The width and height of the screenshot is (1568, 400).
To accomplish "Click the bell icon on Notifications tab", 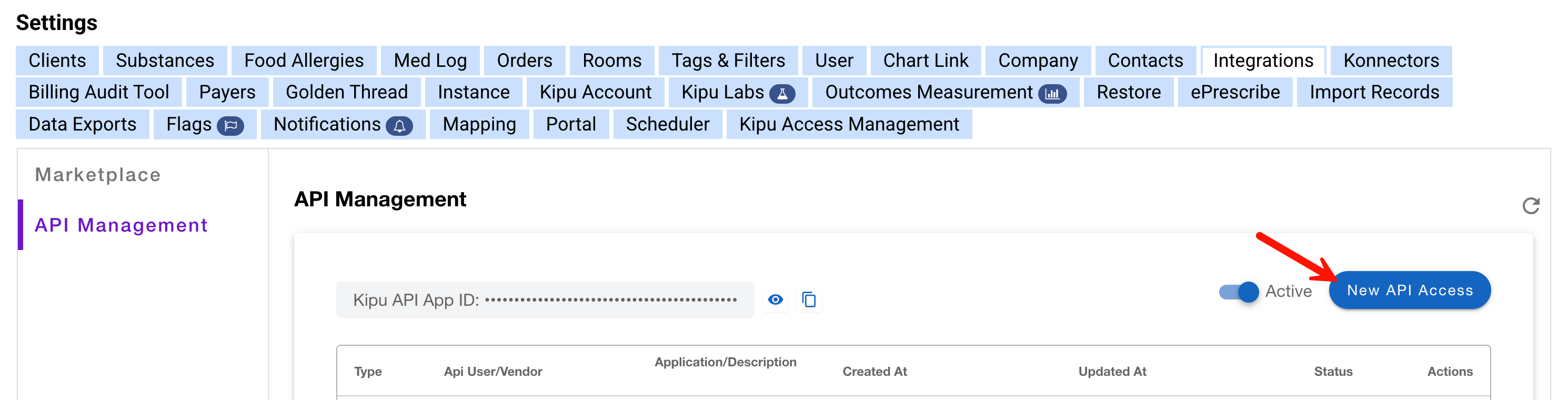I will 399,125.
